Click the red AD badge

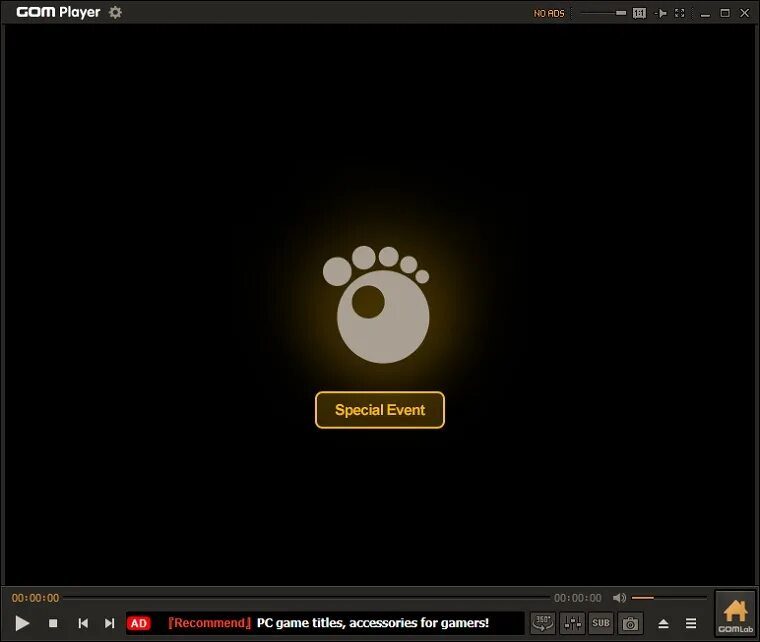pyautogui.click(x=139, y=623)
